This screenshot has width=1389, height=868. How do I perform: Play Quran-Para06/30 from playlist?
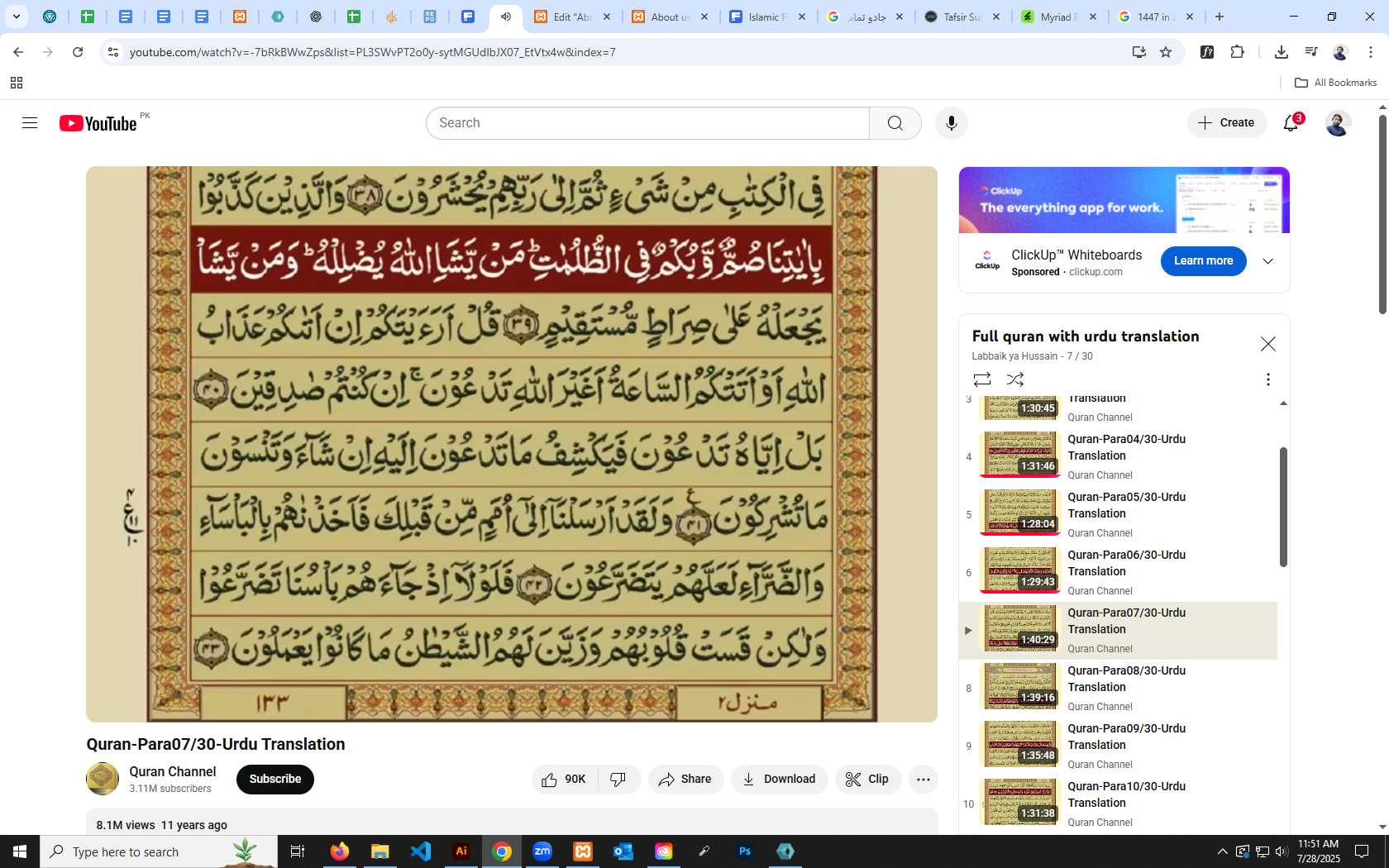click(1118, 572)
